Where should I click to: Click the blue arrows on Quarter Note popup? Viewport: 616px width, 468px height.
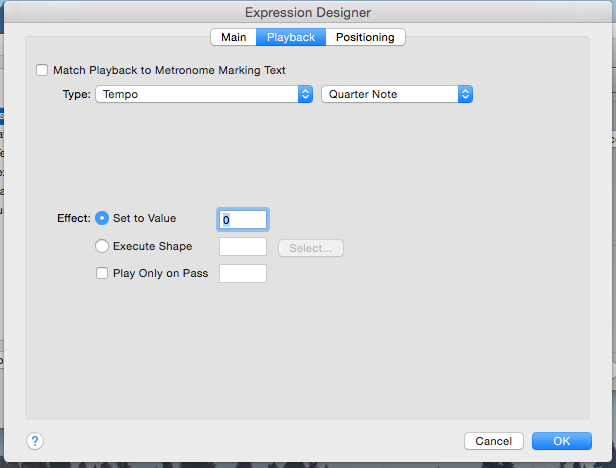pos(465,94)
